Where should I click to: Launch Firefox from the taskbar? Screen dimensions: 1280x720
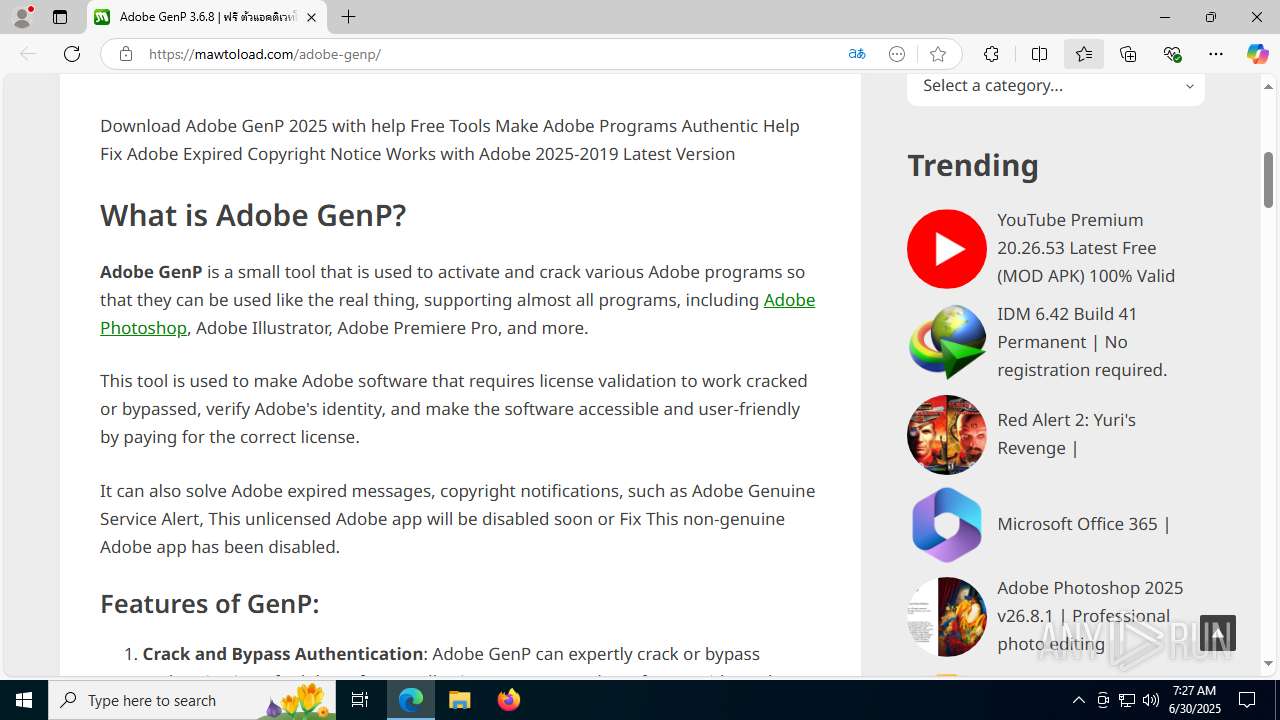[509, 700]
